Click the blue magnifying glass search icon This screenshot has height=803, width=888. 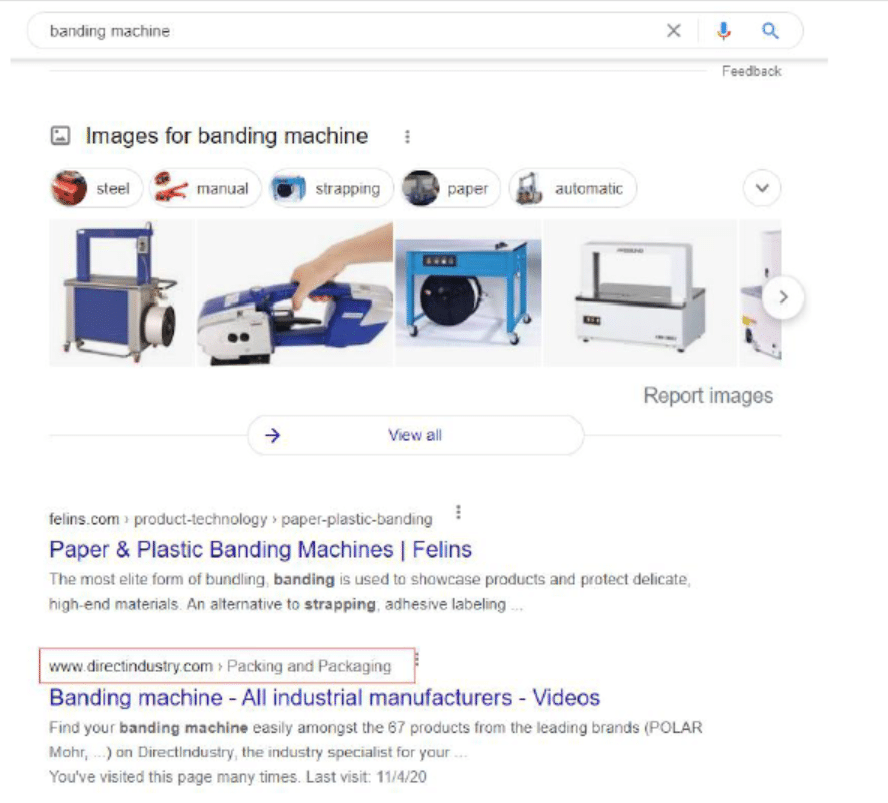click(770, 31)
